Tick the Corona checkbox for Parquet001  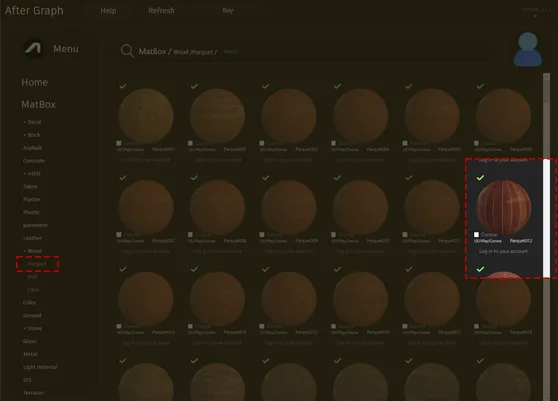119,143
